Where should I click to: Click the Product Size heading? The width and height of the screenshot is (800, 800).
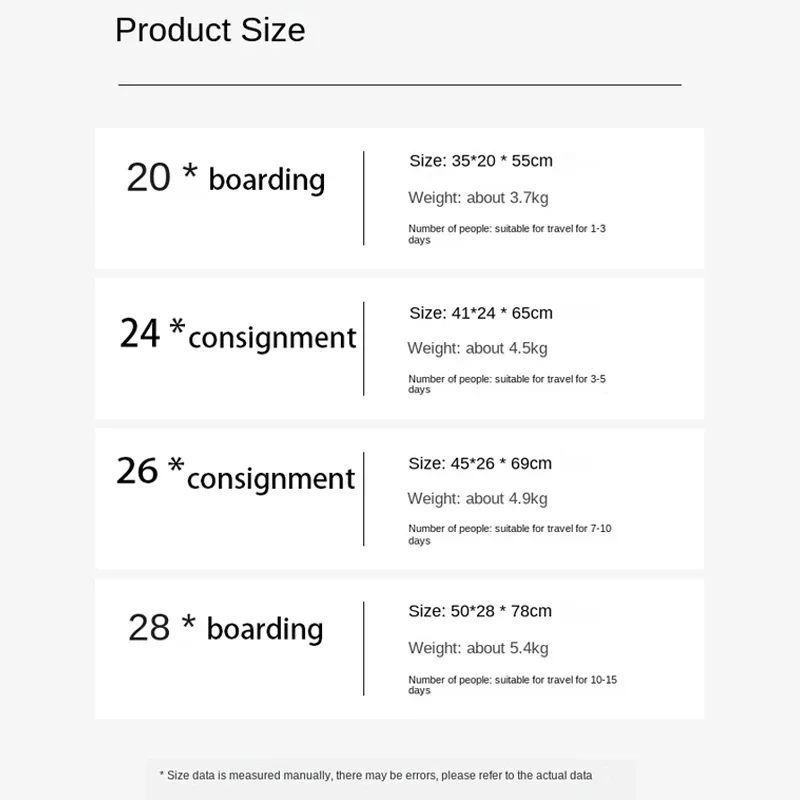tap(210, 31)
